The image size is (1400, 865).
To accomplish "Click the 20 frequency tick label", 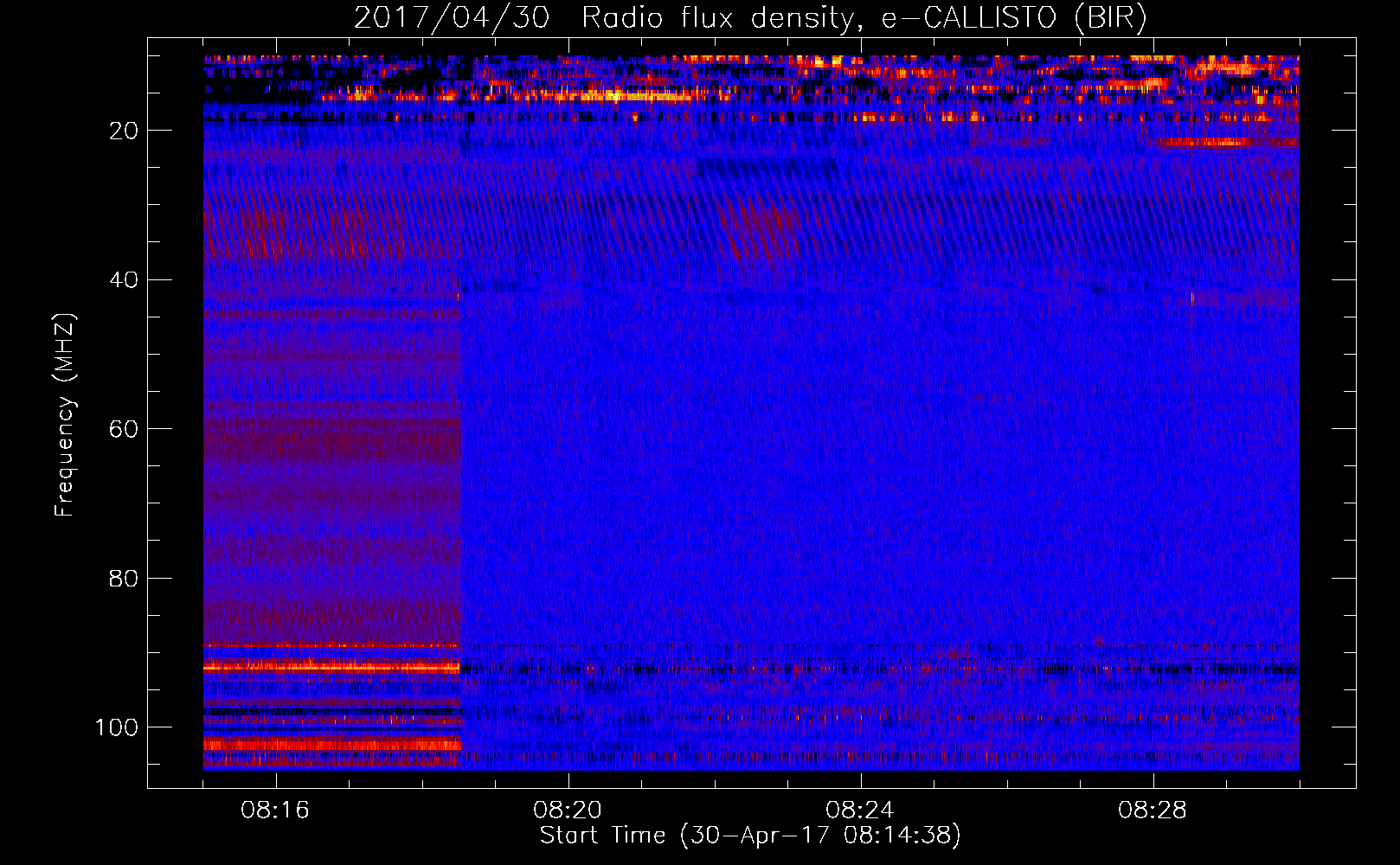I will [124, 131].
